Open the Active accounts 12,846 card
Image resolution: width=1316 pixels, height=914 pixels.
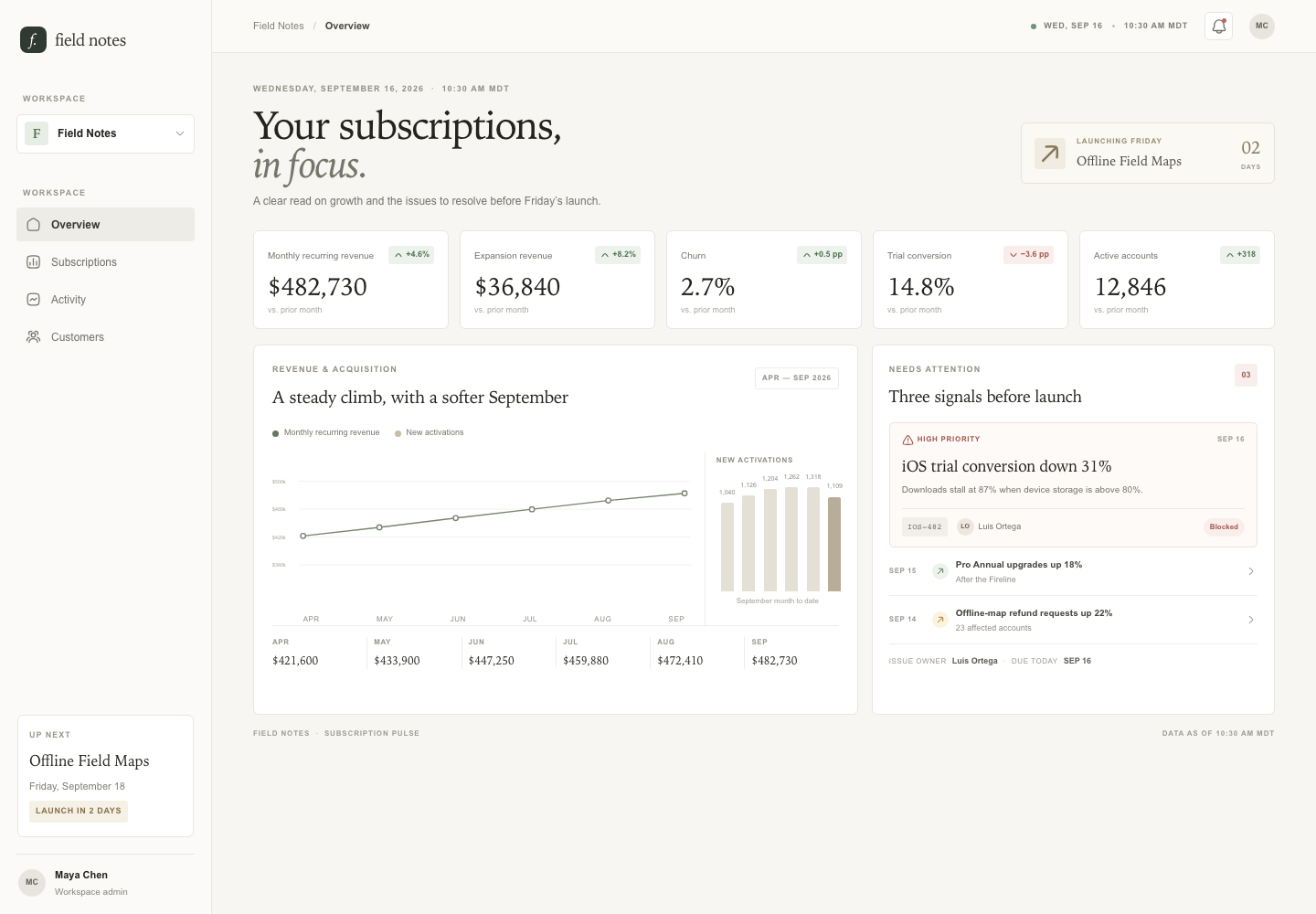pyautogui.click(x=1177, y=280)
